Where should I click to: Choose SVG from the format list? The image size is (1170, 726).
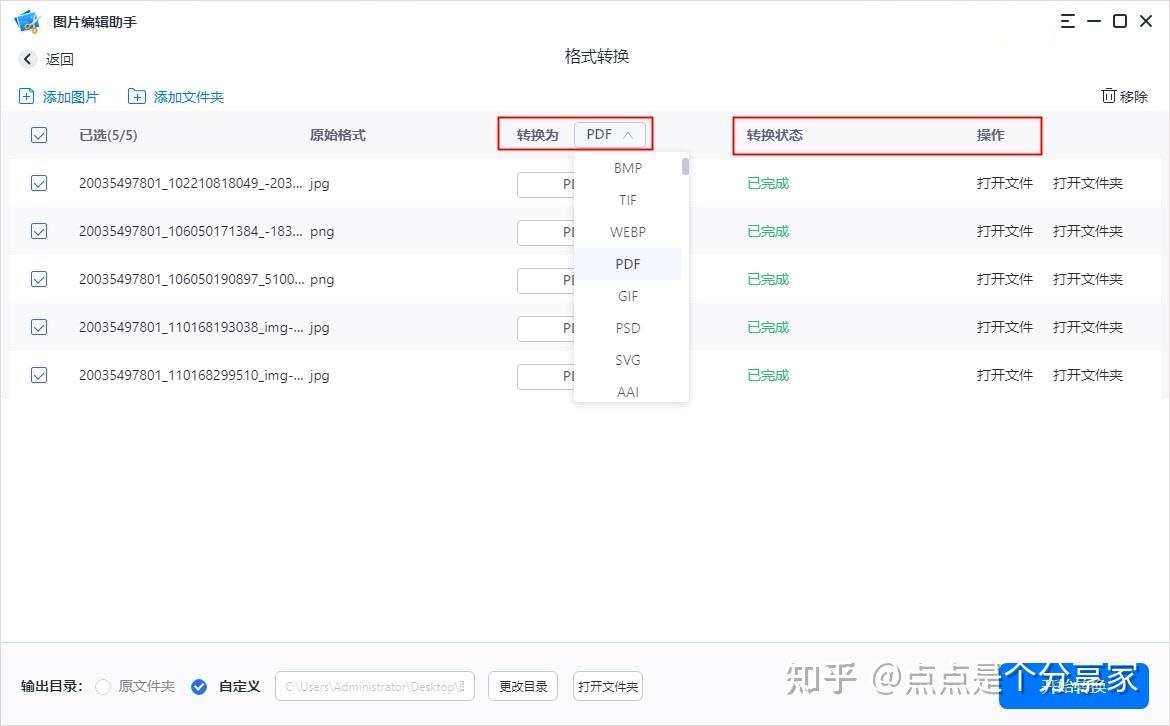[x=628, y=360]
